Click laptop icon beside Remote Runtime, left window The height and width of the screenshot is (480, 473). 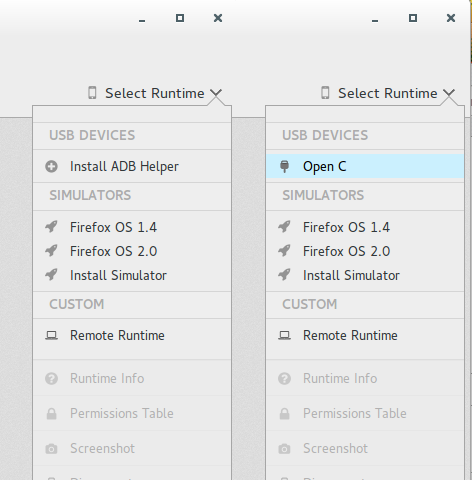click(51, 335)
